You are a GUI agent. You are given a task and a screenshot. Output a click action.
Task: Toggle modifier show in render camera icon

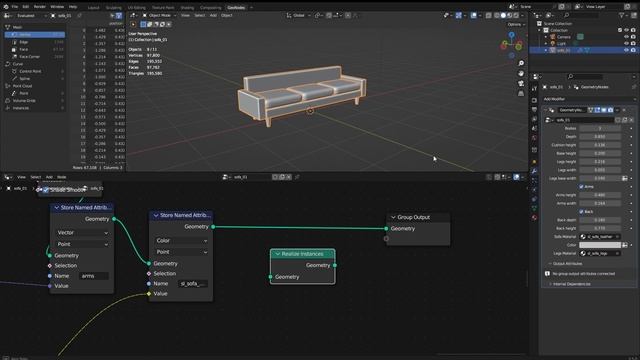tap(611, 110)
